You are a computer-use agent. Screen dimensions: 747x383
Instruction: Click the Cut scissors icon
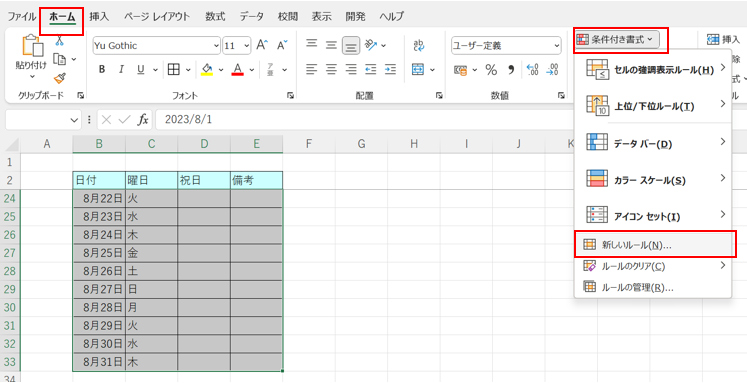click(x=59, y=41)
